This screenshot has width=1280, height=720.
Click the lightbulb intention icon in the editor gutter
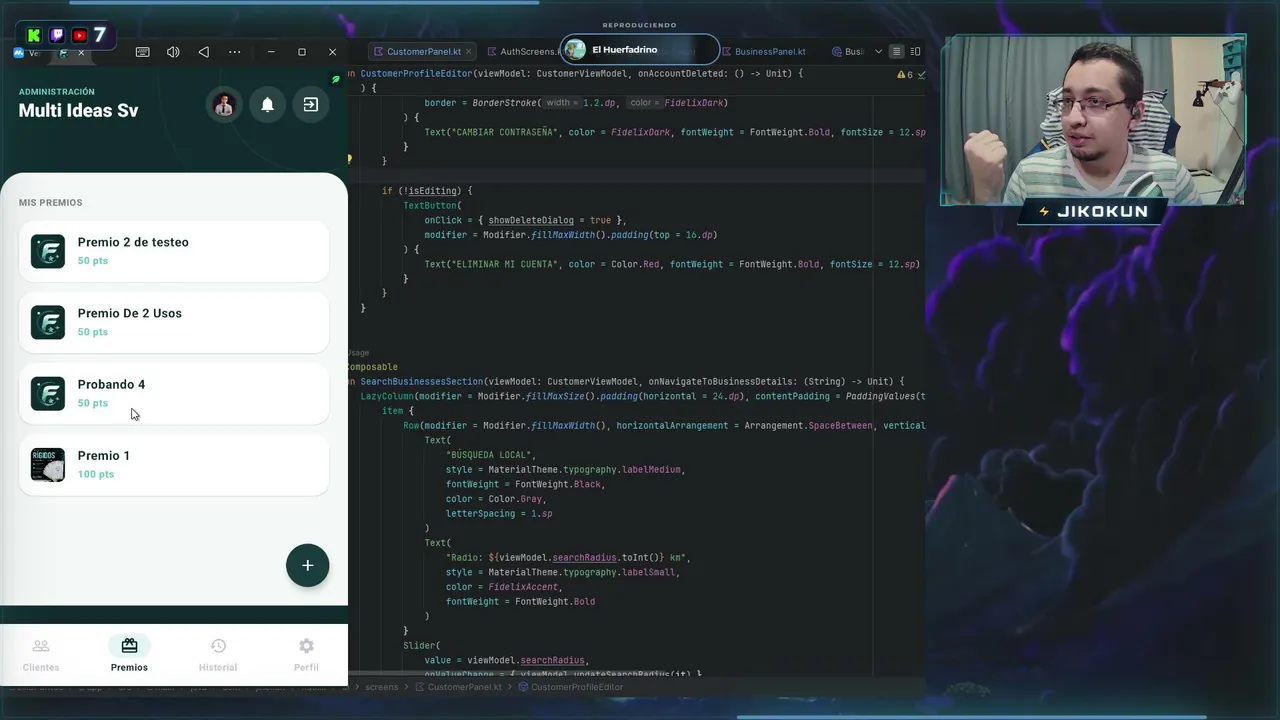349,159
